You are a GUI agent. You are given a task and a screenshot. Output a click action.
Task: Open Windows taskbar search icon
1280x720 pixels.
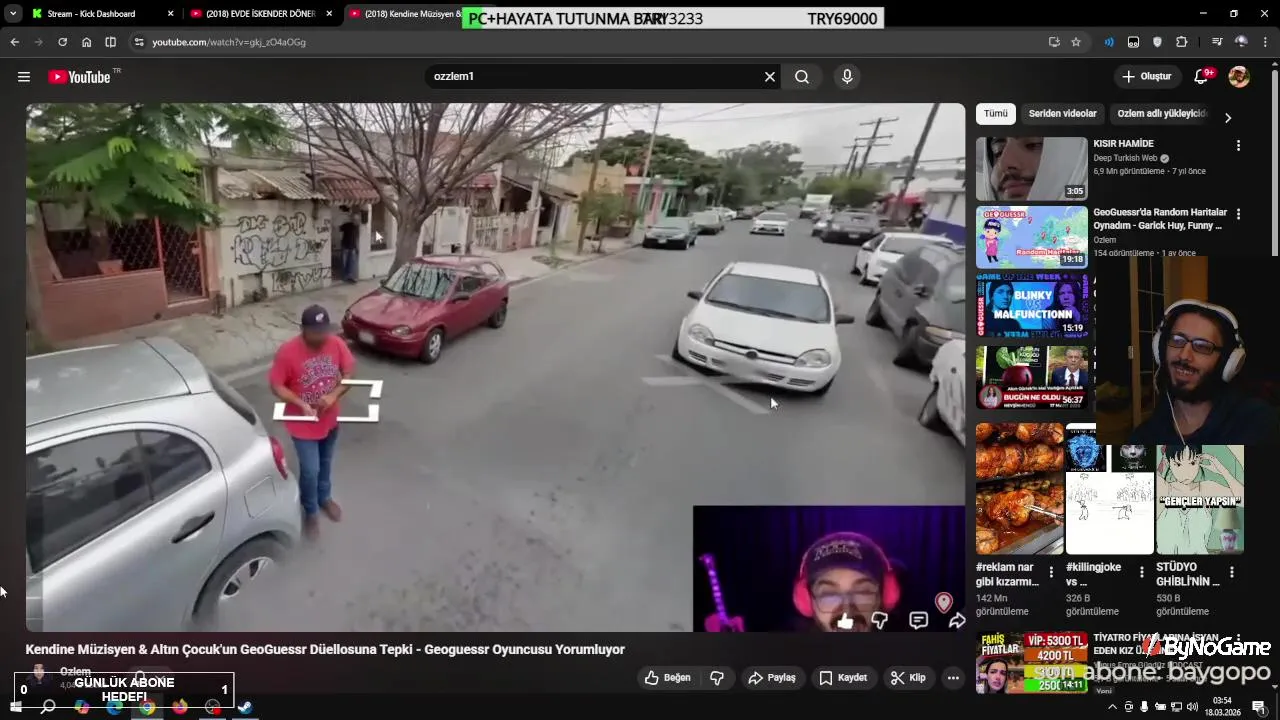pyautogui.click(x=48, y=707)
